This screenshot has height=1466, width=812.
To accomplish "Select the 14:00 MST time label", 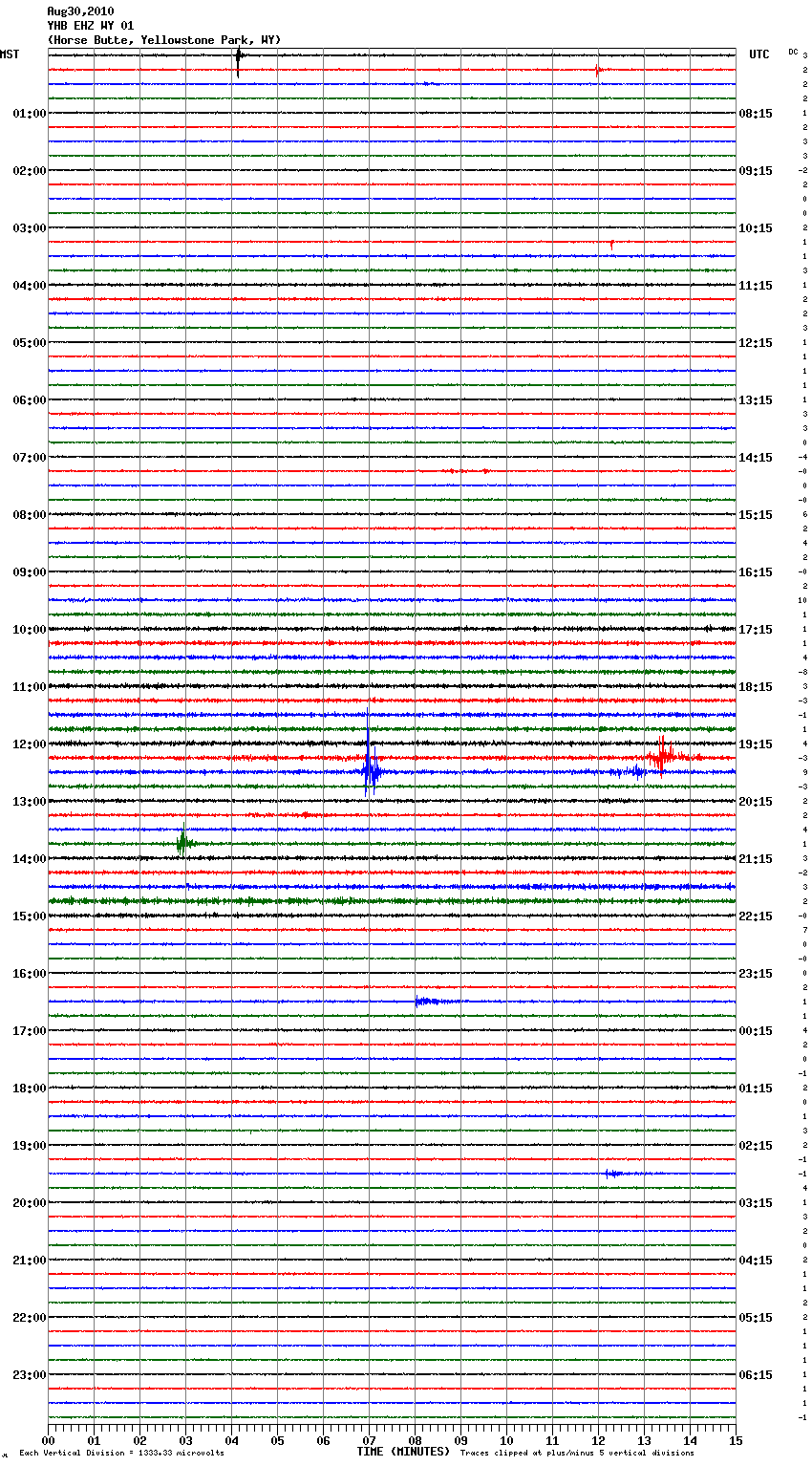I will pyautogui.click(x=30, y=859).
